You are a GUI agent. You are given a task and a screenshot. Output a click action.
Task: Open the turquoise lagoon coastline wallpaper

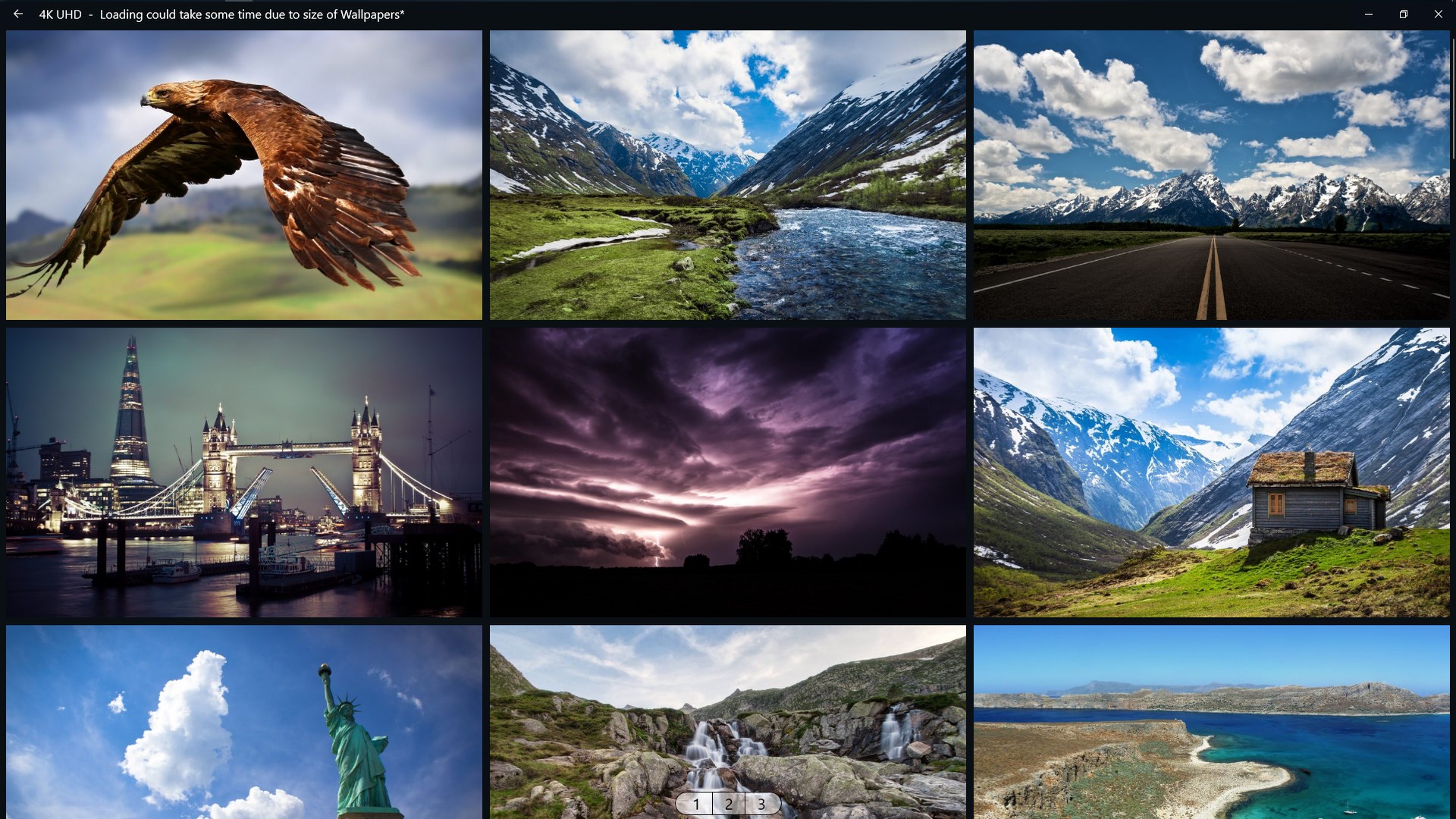(x=1211, y=720)
